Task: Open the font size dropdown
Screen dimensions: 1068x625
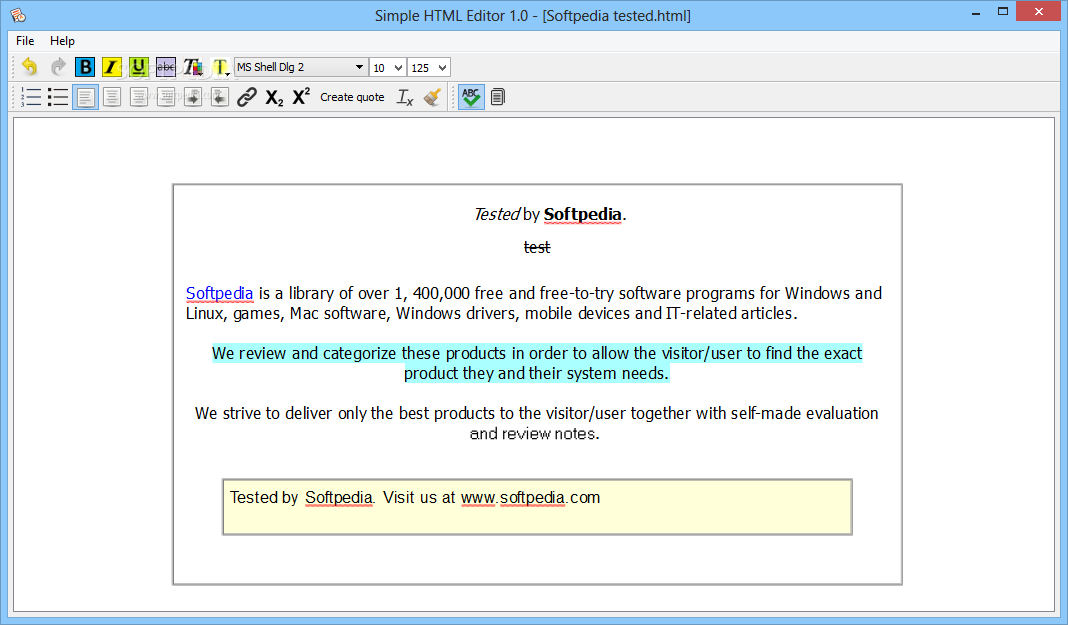Action: [x=388, y=67]
